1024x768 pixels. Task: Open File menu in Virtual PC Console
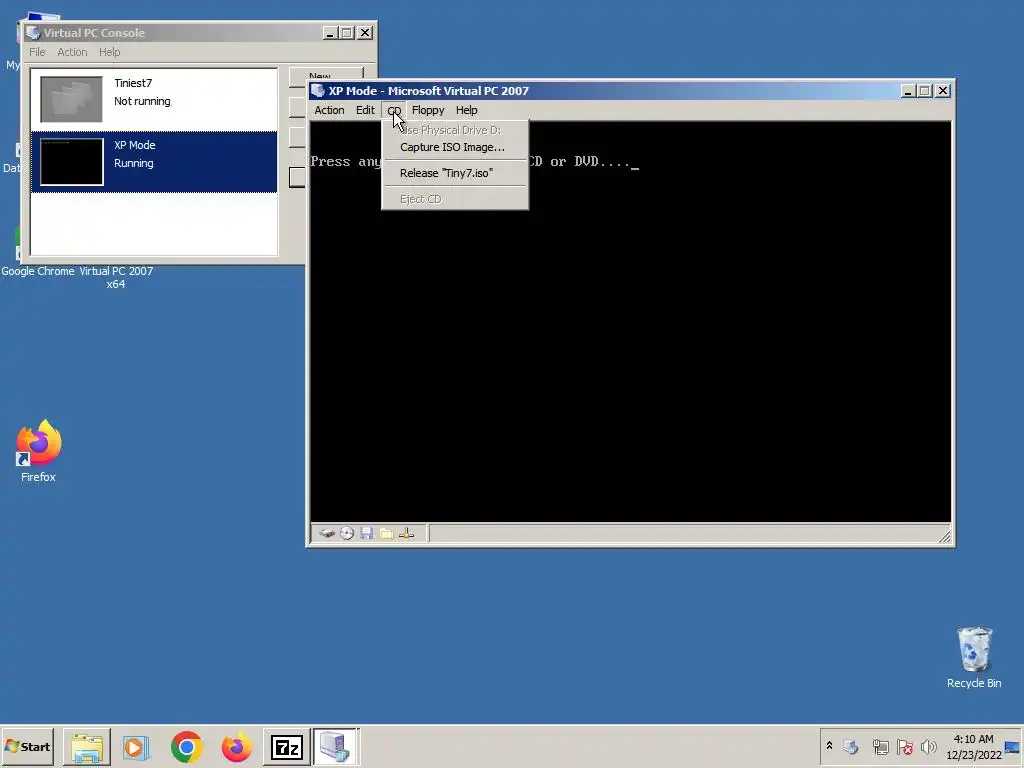37,52
